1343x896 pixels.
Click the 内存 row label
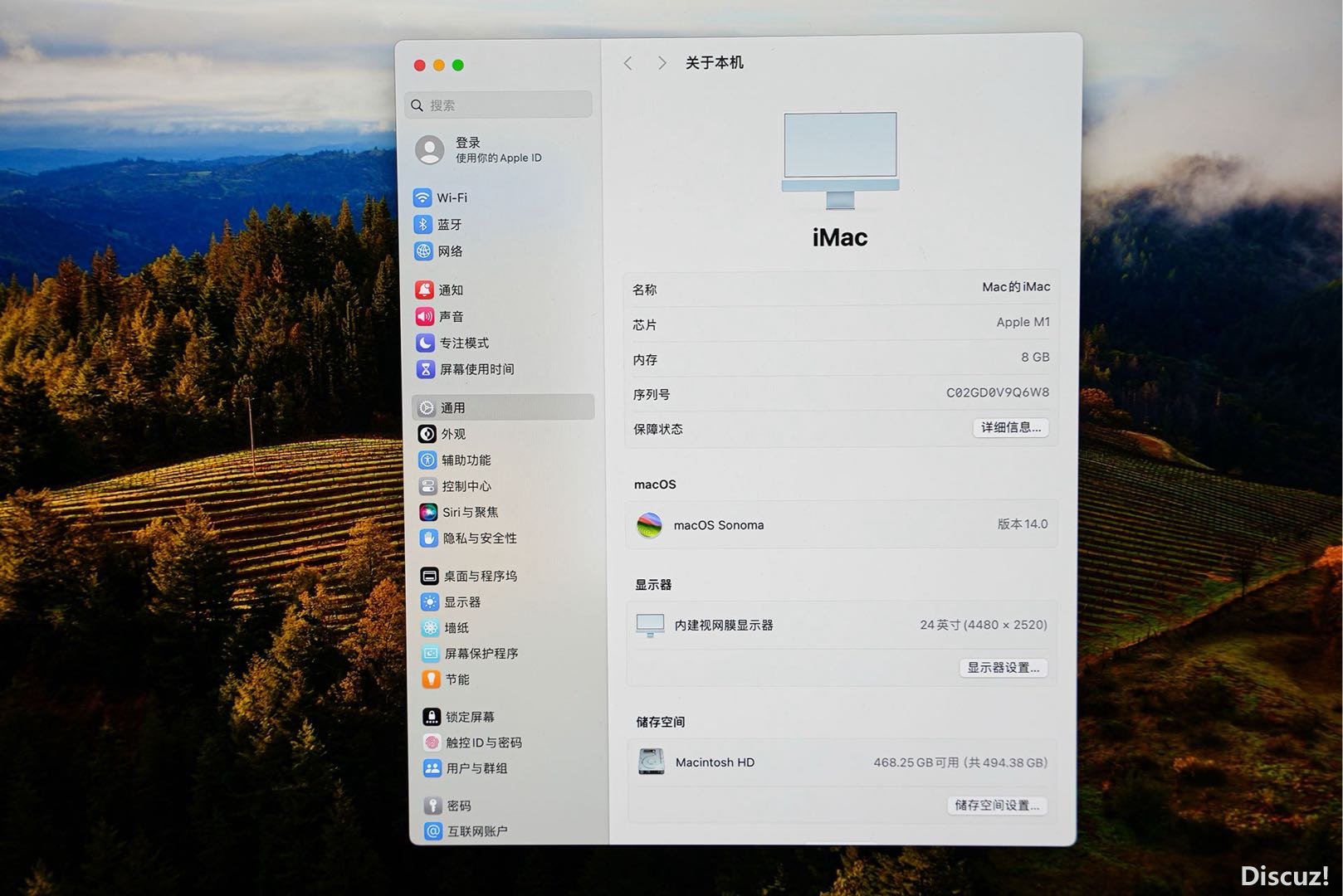(x=645, y=360)
